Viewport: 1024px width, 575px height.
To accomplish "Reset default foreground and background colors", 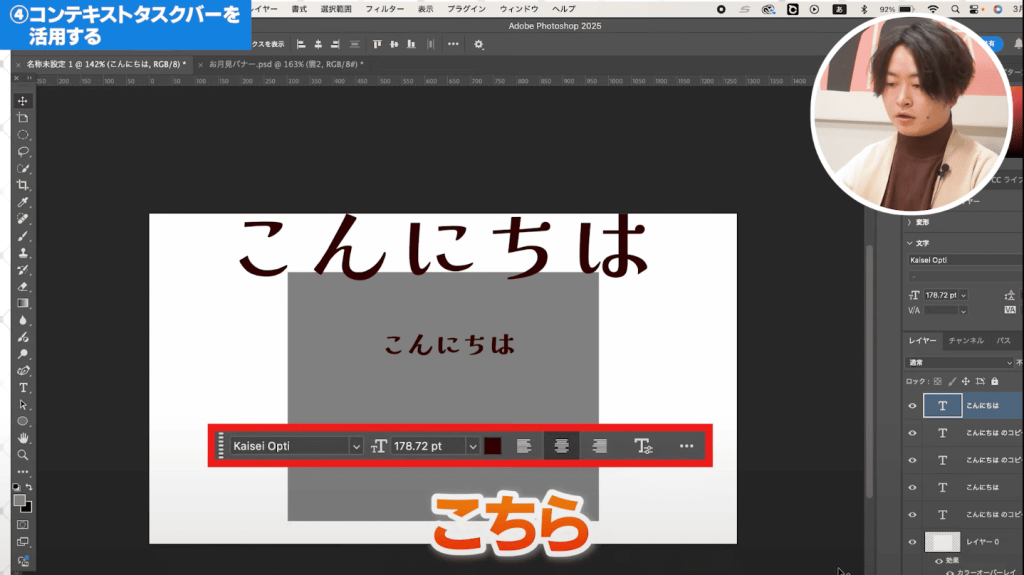I will click(16, 487).
